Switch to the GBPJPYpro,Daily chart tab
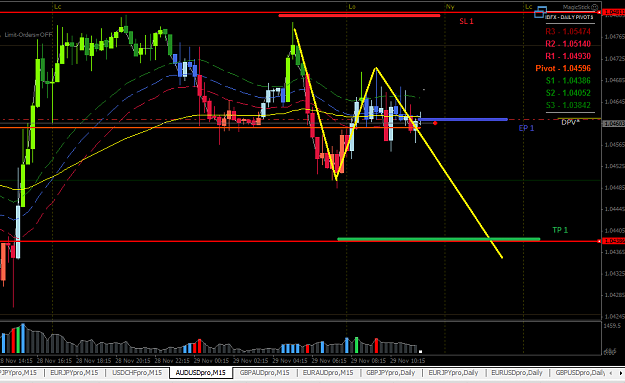Viewport: 625px width, 383px height. coord(391,373)
